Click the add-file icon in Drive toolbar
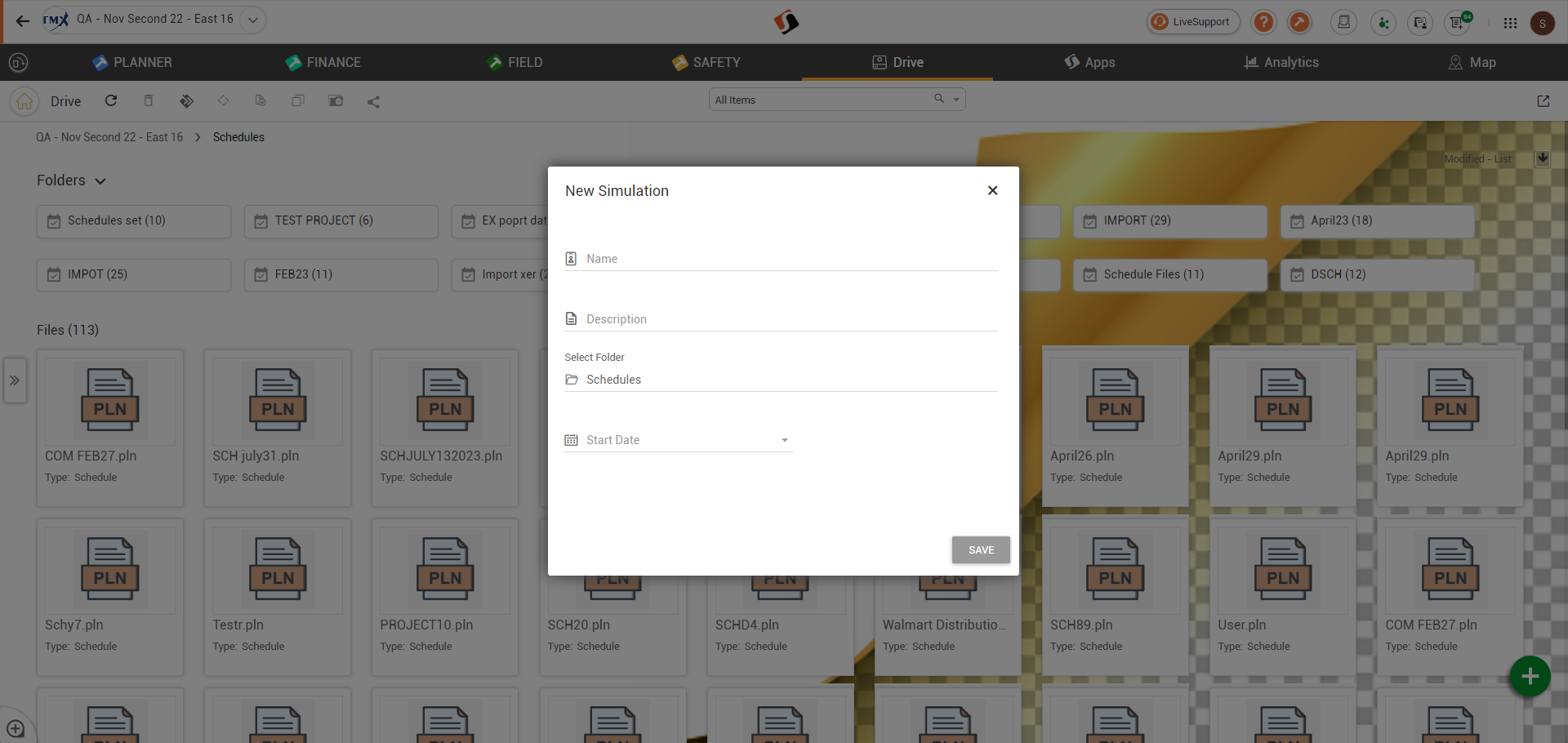Viewport: 1568px width, 743px height. 261,100
